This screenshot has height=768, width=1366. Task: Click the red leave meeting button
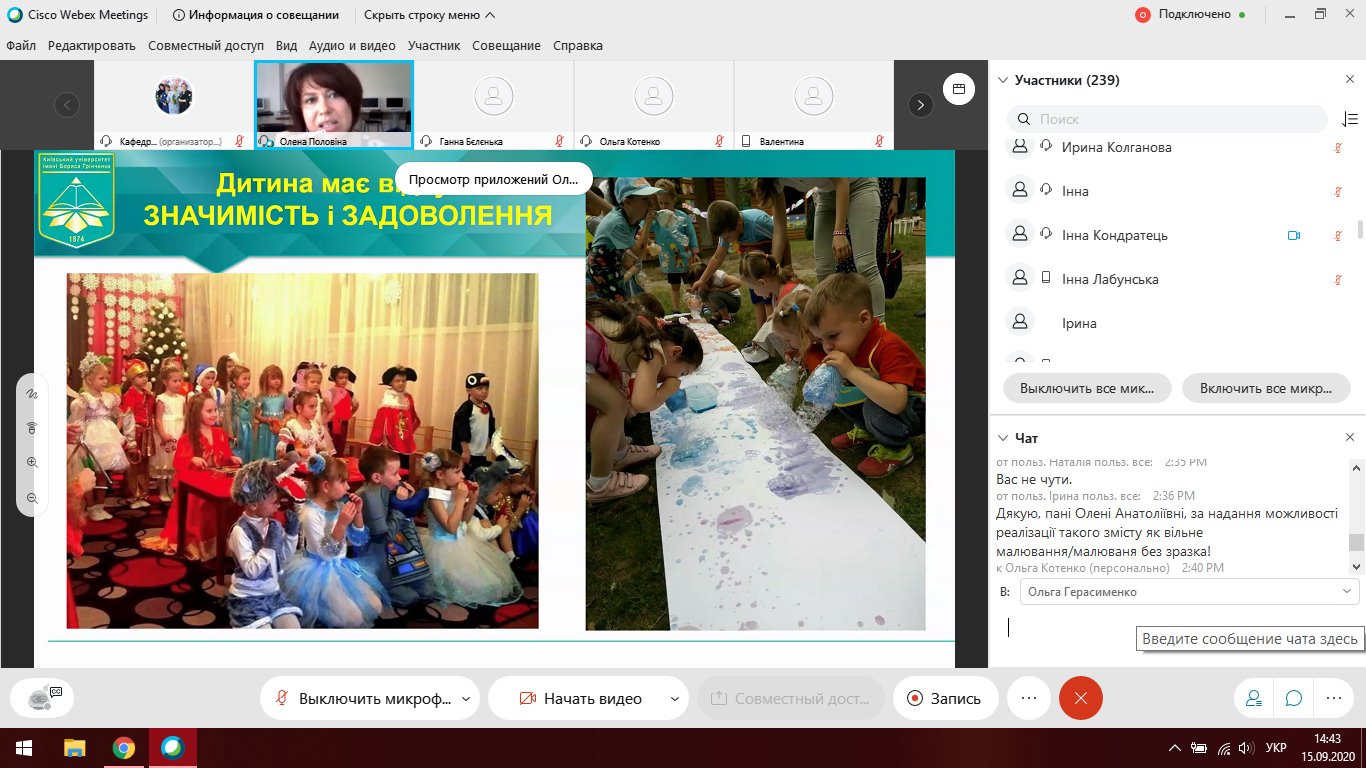tap(1080, 698)
